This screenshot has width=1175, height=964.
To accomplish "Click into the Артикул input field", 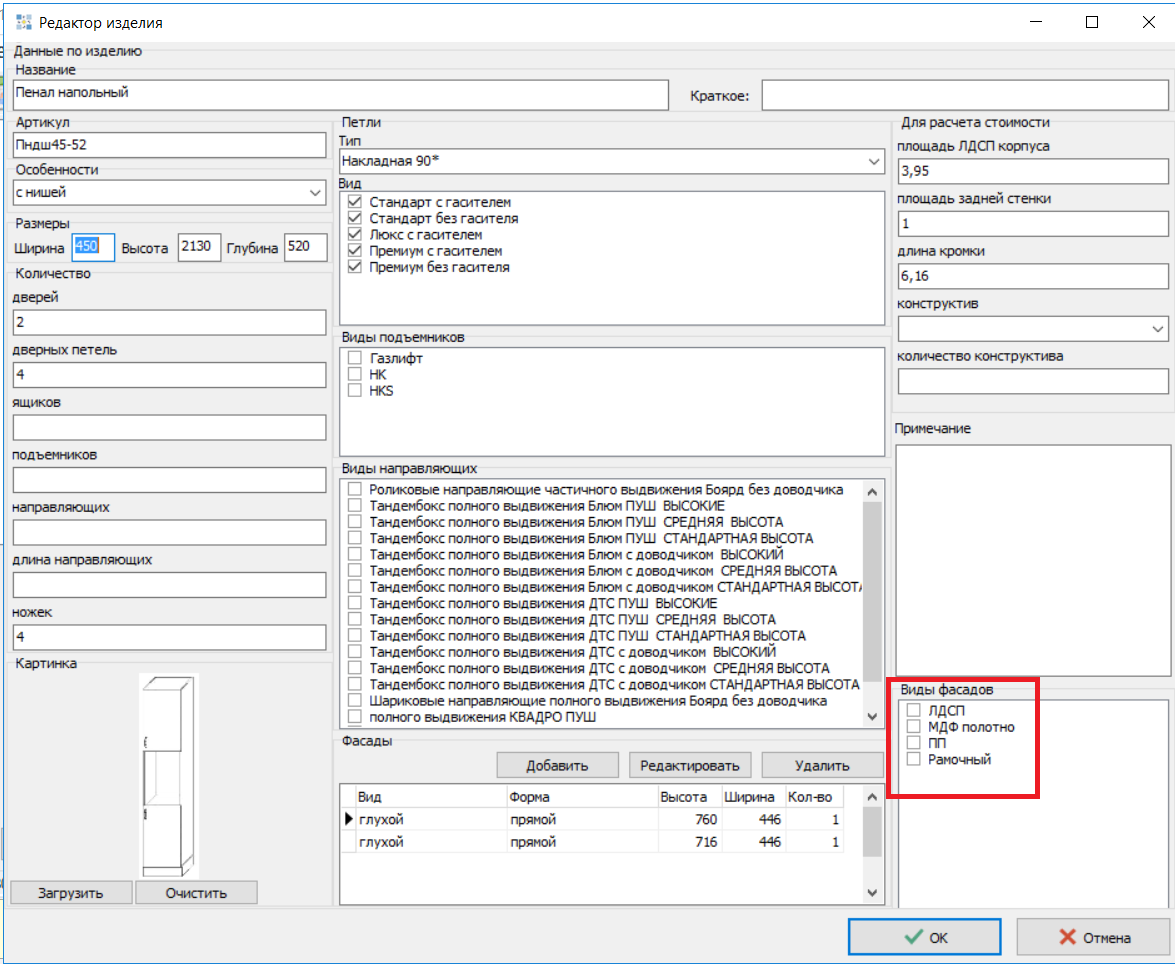I will tap(169, 145).
